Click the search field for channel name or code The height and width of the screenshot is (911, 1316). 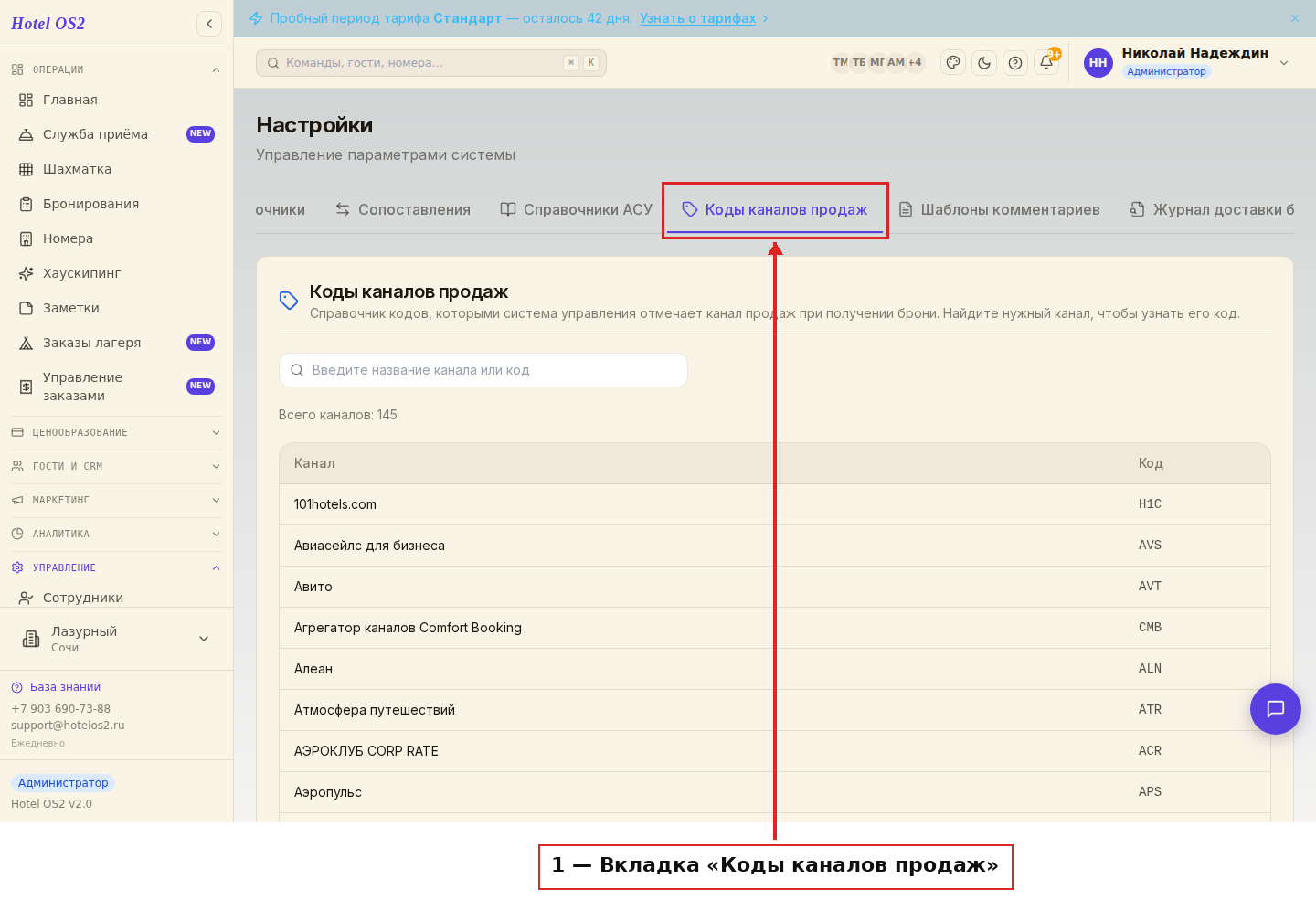(x=483, y=370)
